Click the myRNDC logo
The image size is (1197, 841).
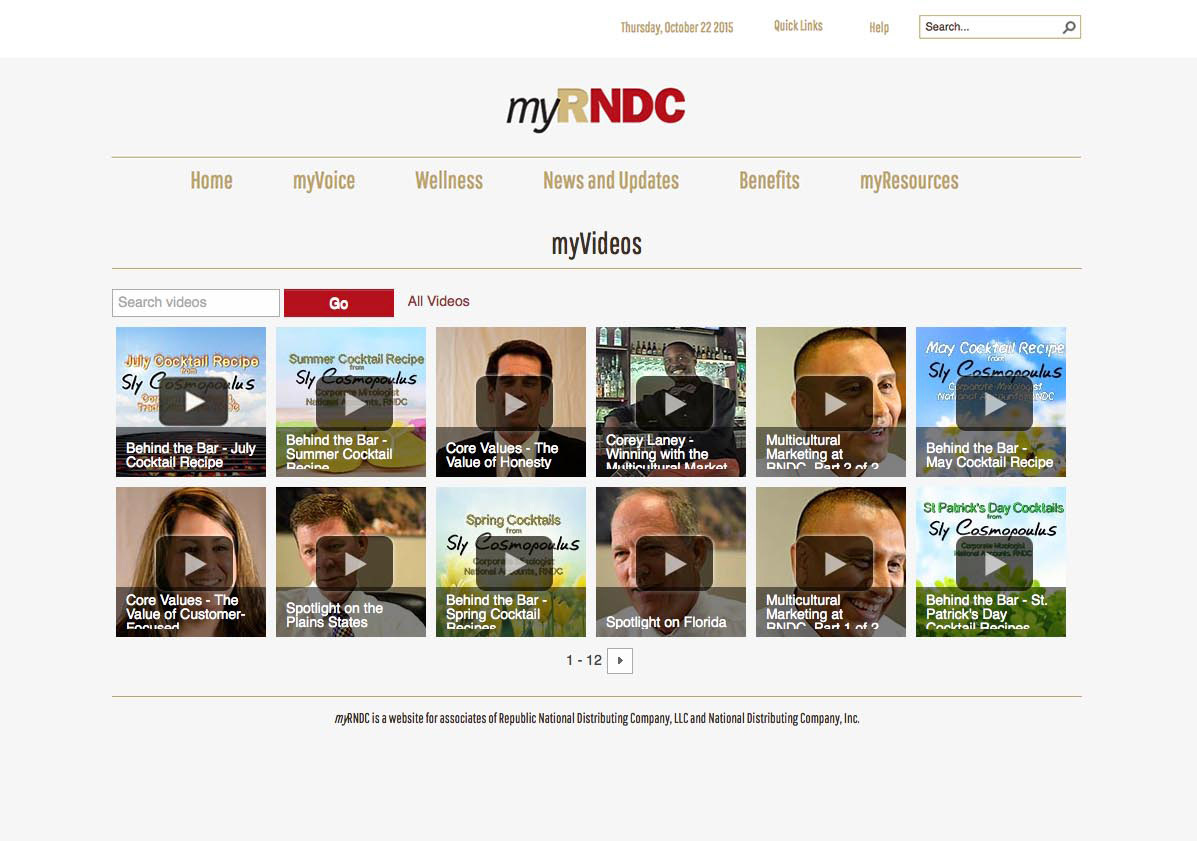click(x=596, y=108)
